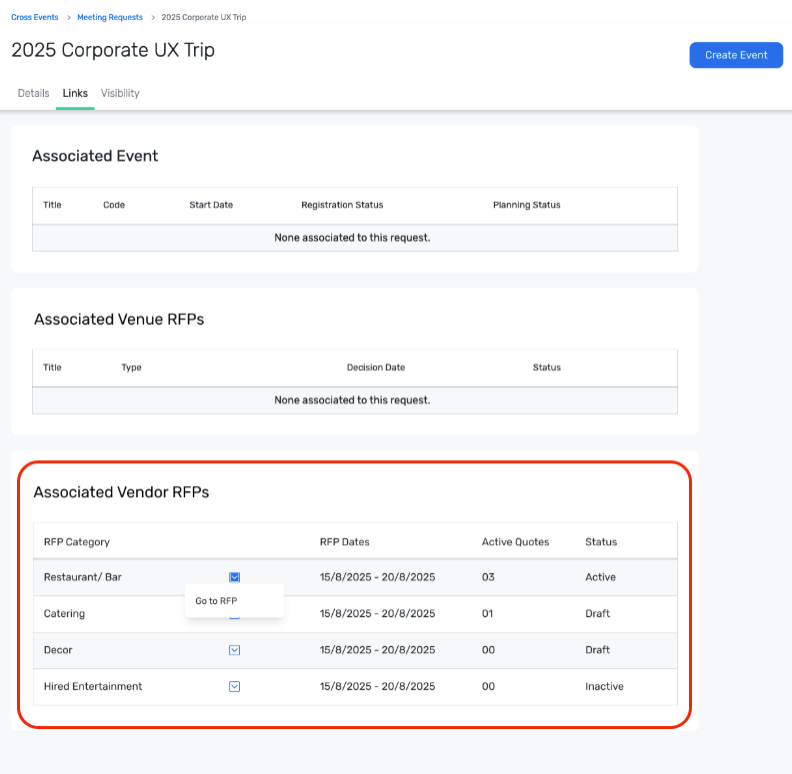Click the Registration Status column header
Screen dimensions: 792x774
pos(342,205)
